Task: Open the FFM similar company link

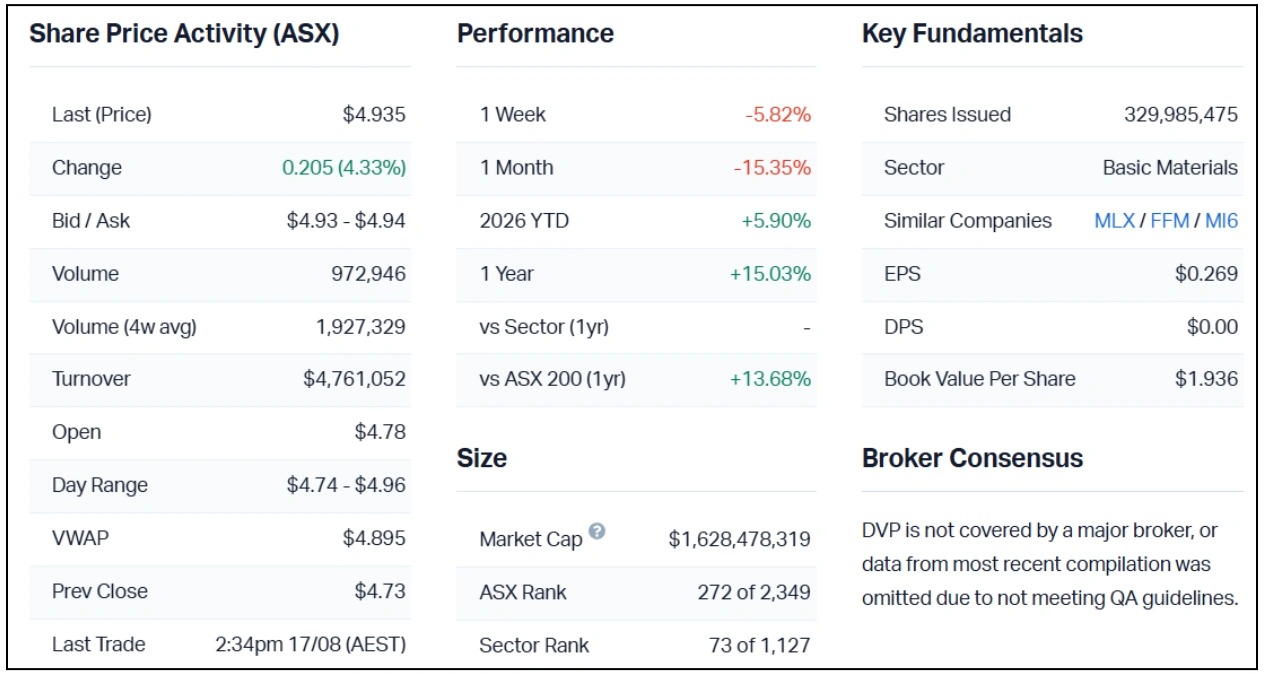Action: pos(1169,221)
